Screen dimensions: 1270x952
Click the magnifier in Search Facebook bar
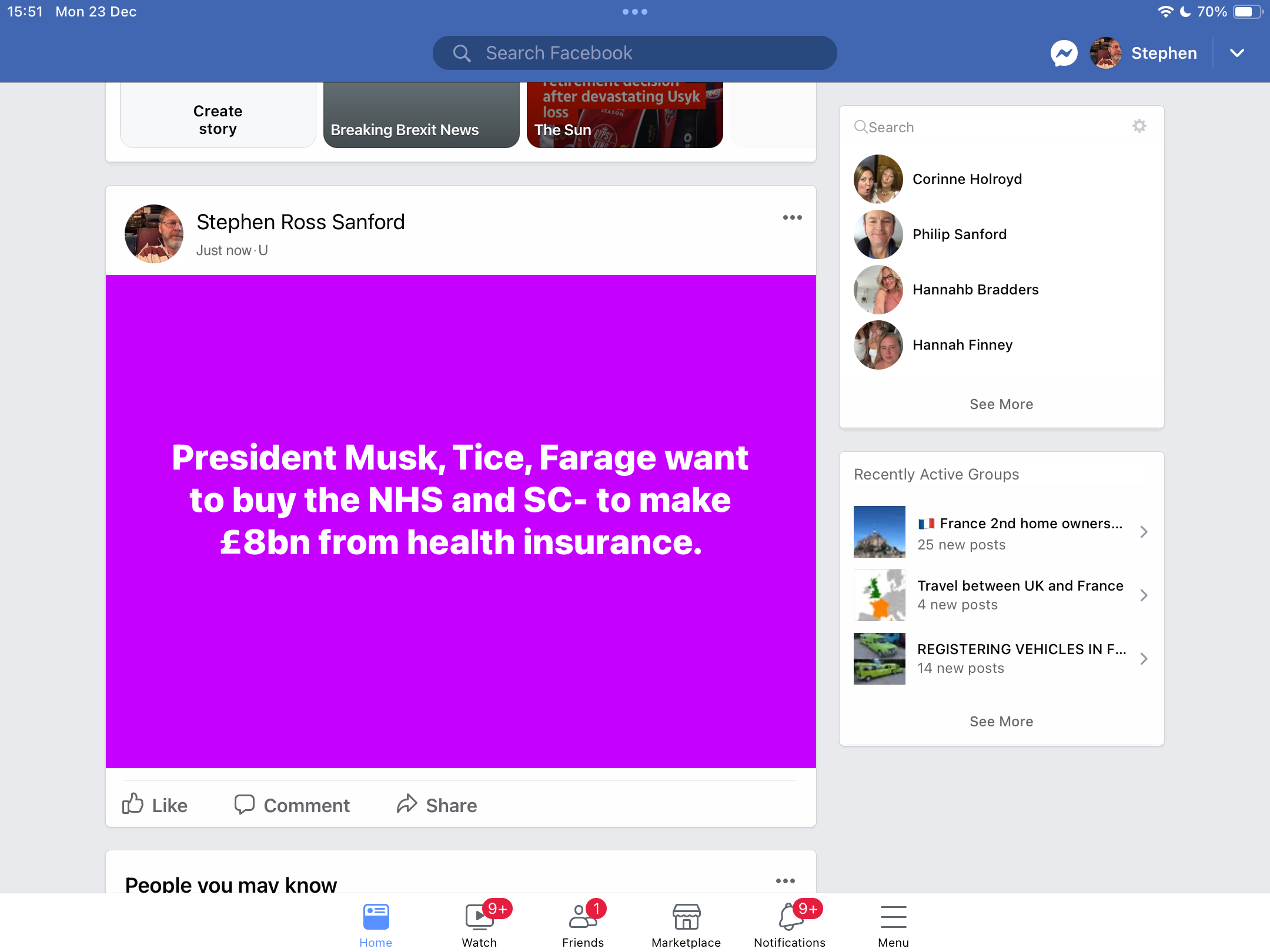[x=462, y=53]
